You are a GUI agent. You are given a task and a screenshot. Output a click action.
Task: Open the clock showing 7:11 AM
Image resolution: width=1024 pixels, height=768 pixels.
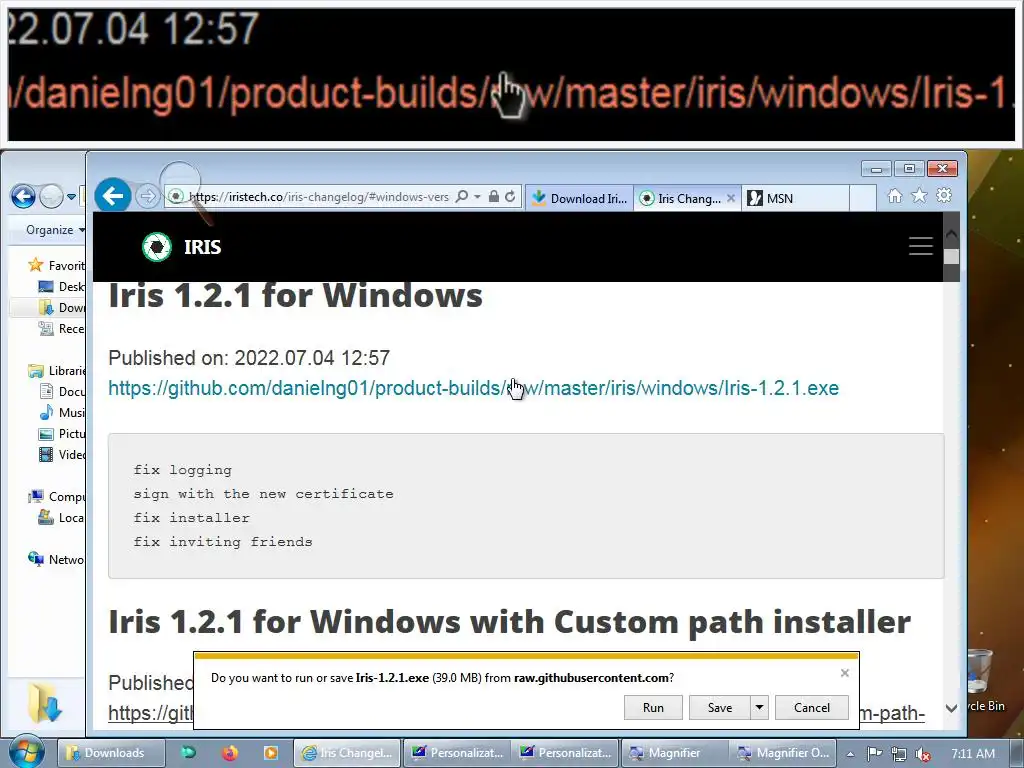click(x=973, y=754)
